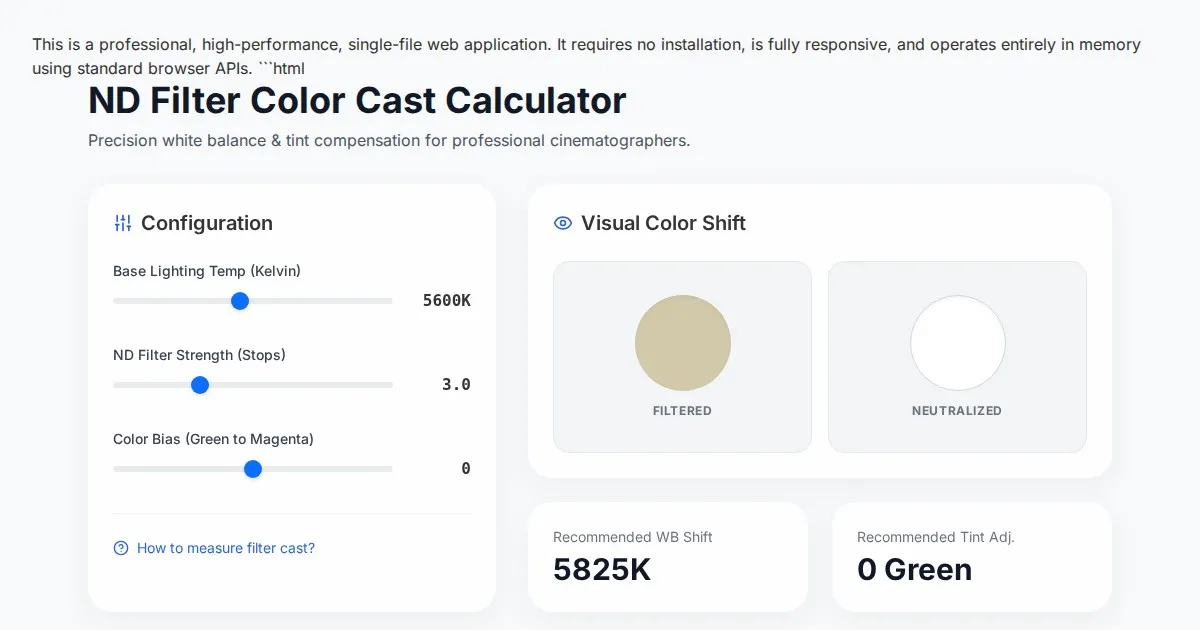Click the Visual Color Shift title
The image size is (1200, 630).
point(664,223)
